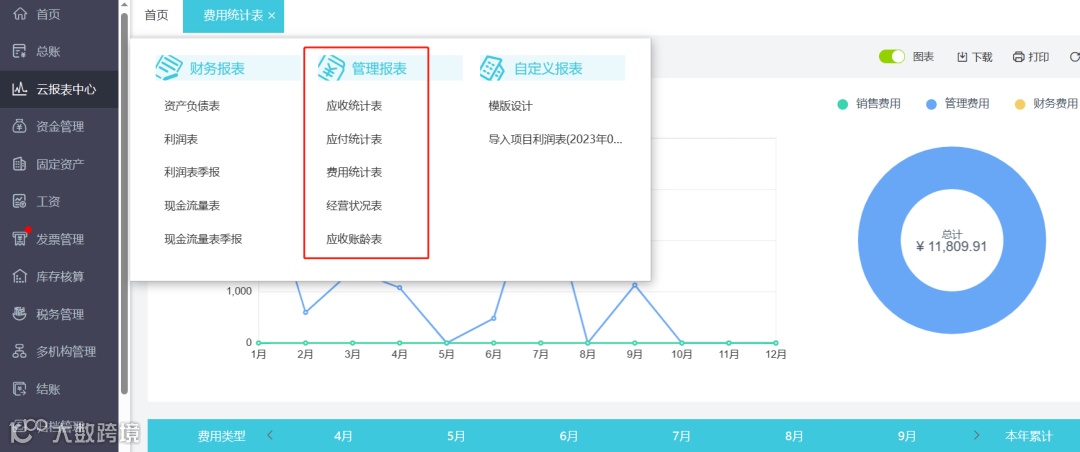Click the 9月 data point on line chart

[x=634, y=285]
